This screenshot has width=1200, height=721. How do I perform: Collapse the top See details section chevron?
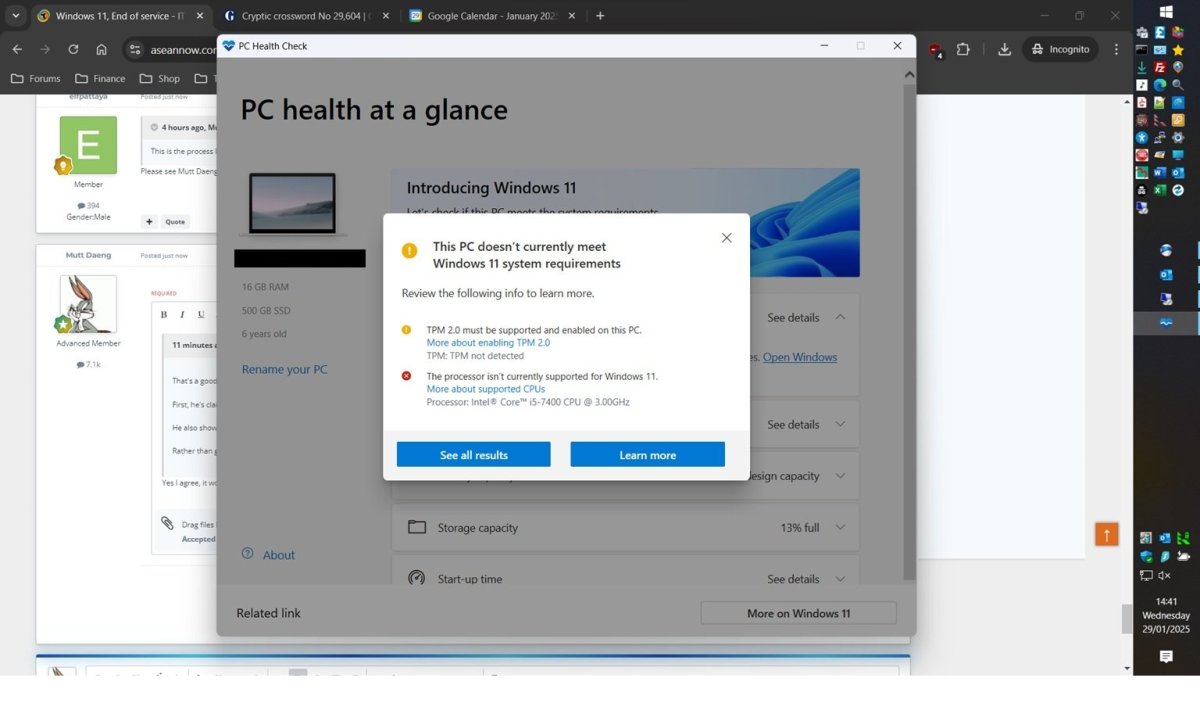click(x=840, y=317)
